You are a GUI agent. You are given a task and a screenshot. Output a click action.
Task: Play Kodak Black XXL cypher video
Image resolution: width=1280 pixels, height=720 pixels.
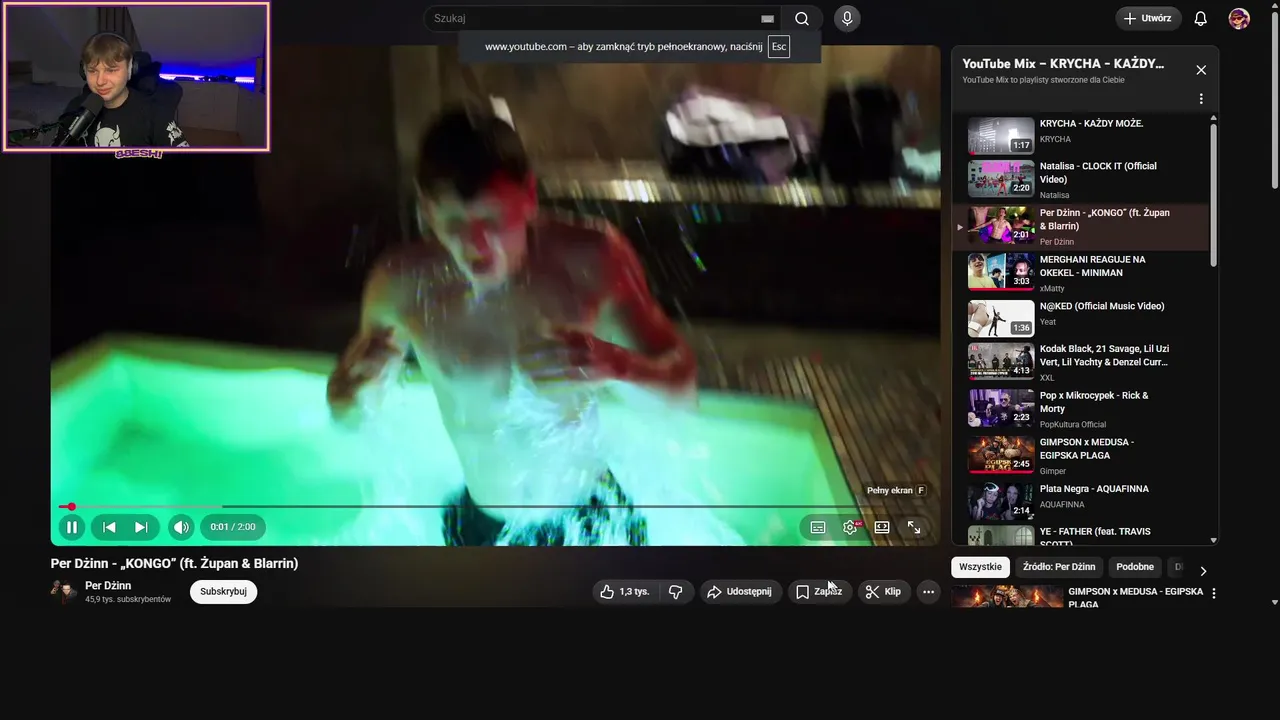(1080, 363)
